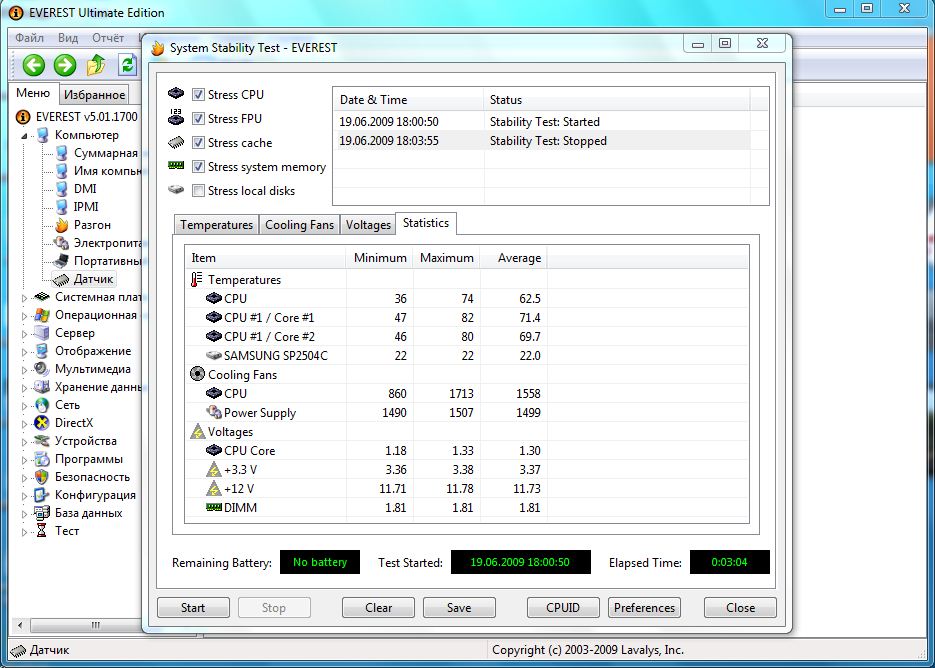Uncheck the Stress FPU checkbox

pos(198,118)
